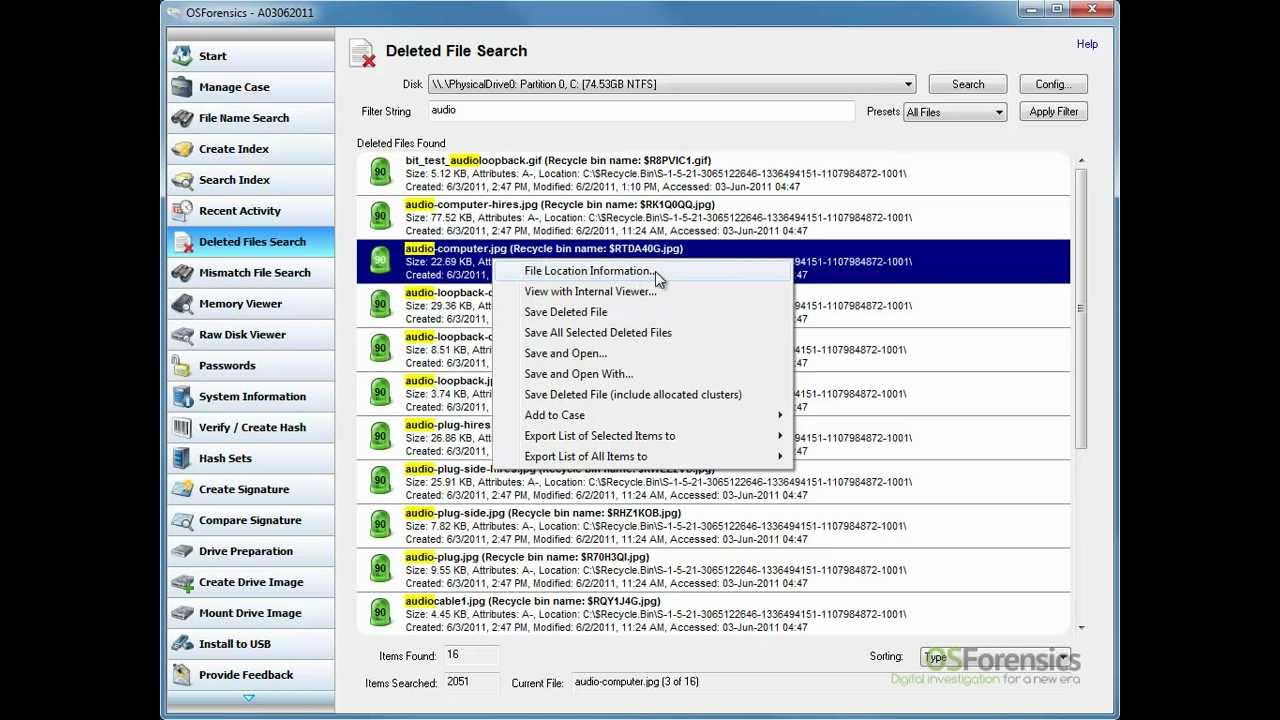
Task: Open the Help link
Action: coord(1087,44)
